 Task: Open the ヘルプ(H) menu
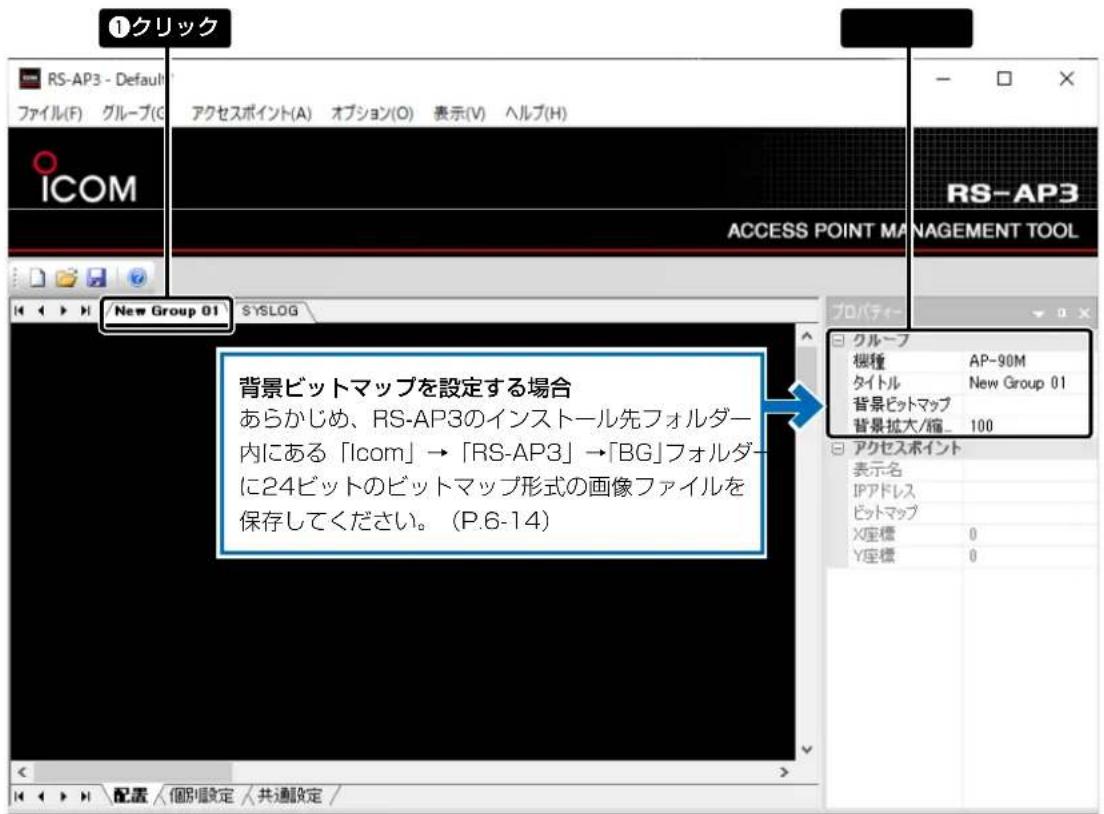click(x=536, y=113)
